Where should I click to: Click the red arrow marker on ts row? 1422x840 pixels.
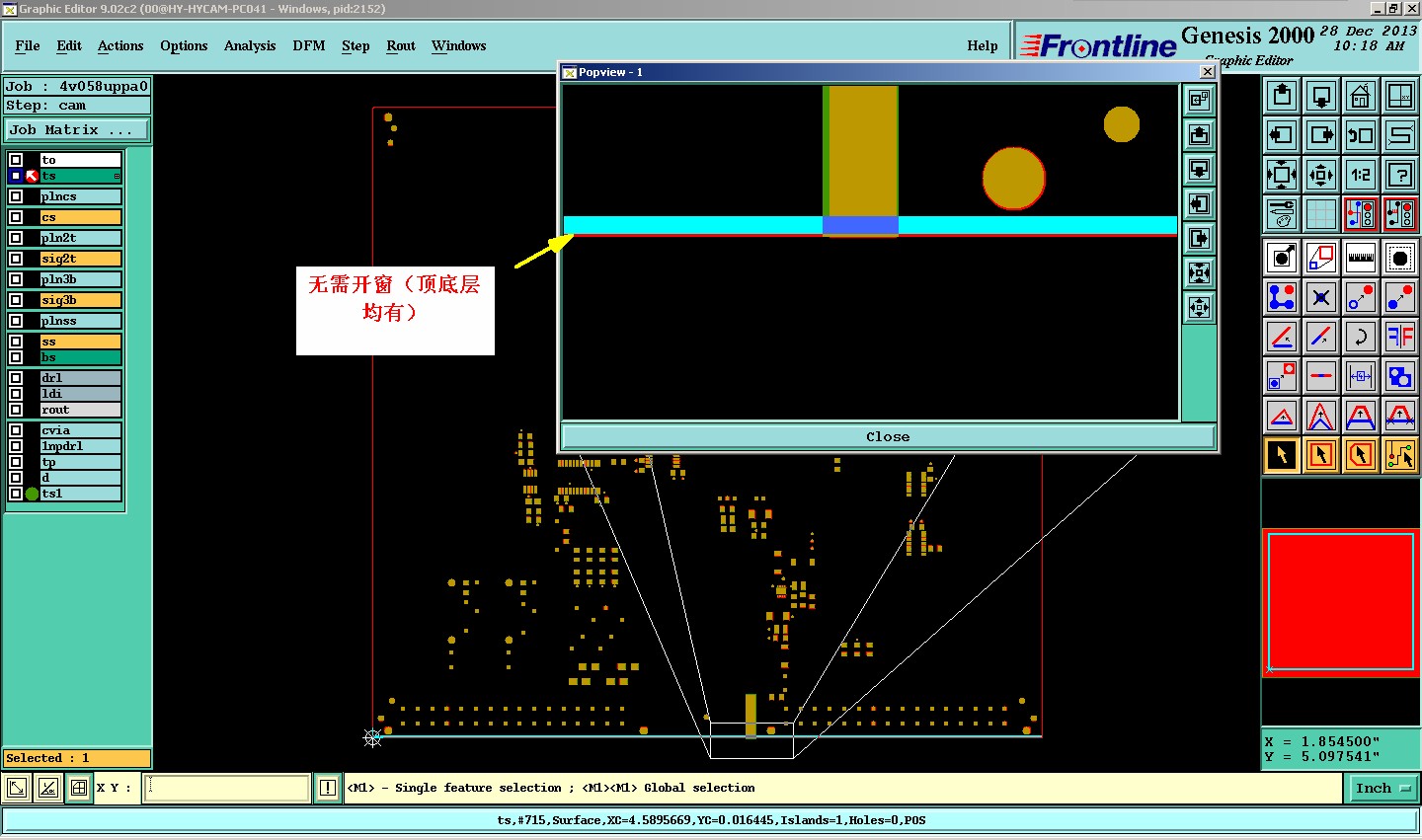32,176
